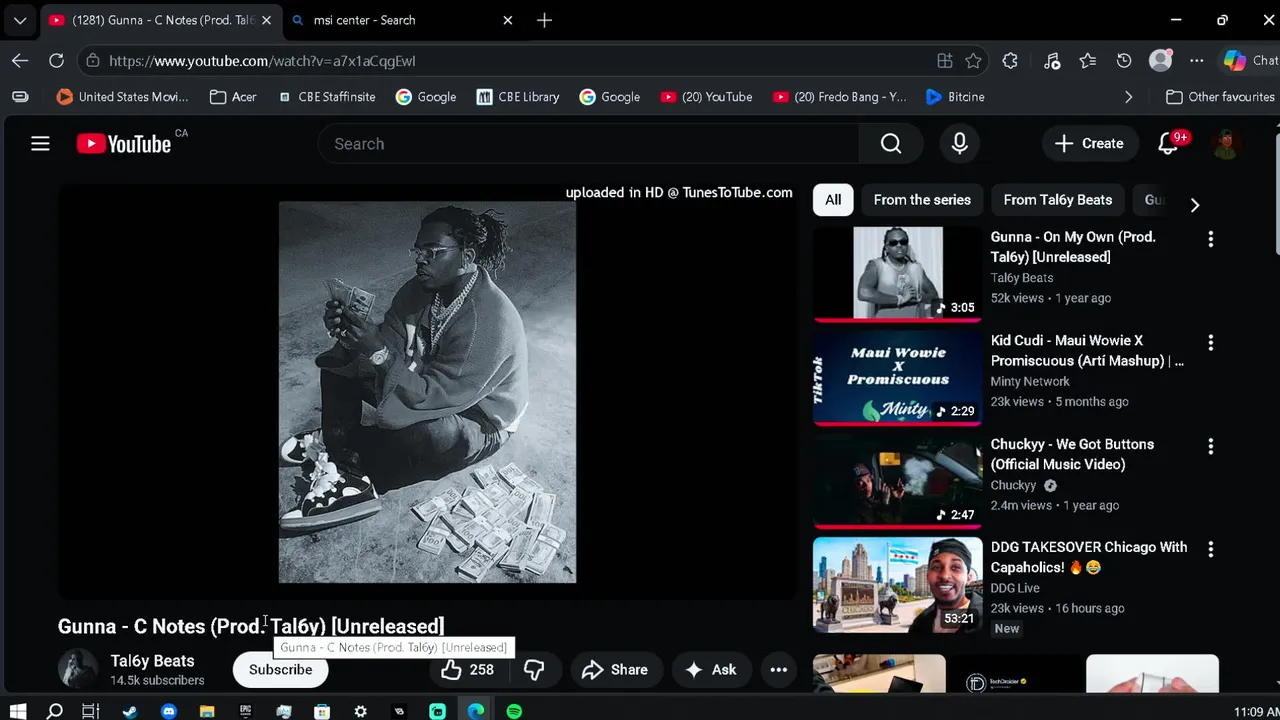Viewport: 1280px width, 720px height.
Task: Select the All filter chip
Action: click(x=833, y=200)
